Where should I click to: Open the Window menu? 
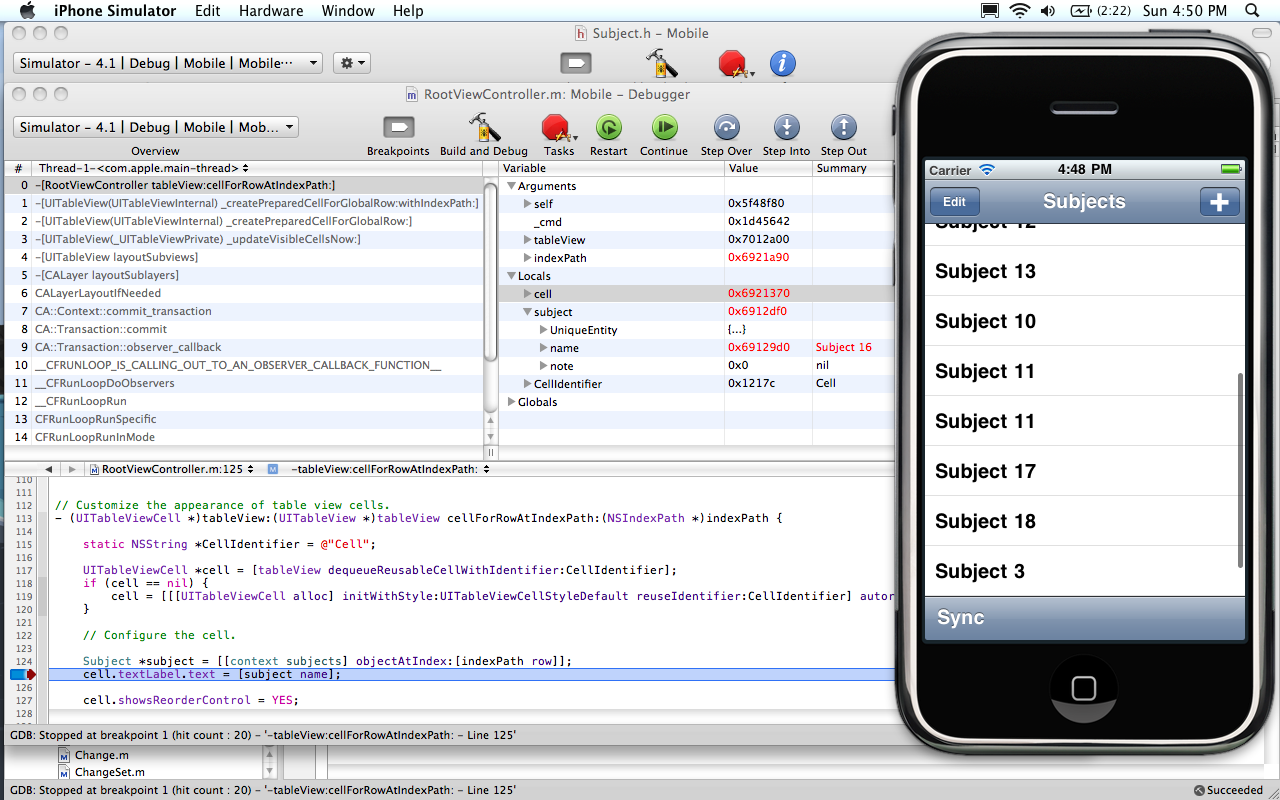[348, 11]
